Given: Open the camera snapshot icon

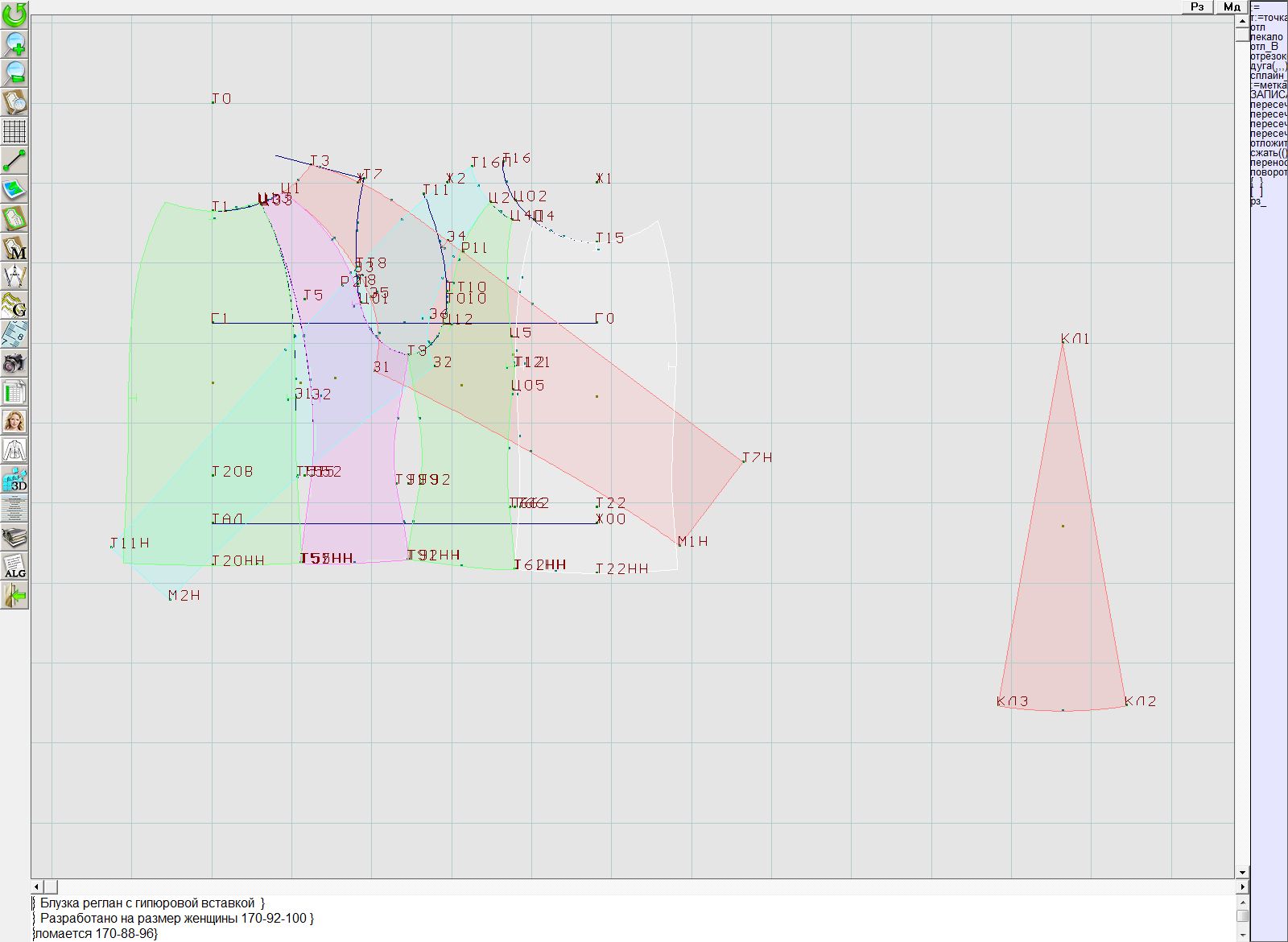Looking at the screenshot, I should 14,363.
